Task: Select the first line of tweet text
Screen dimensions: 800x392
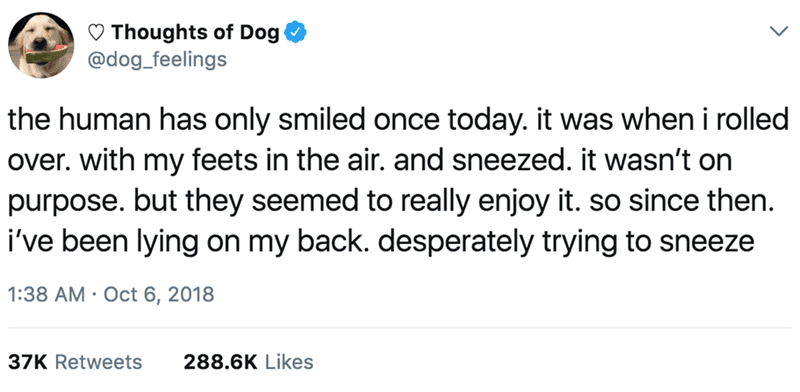Action: click(x=398, y=124)
